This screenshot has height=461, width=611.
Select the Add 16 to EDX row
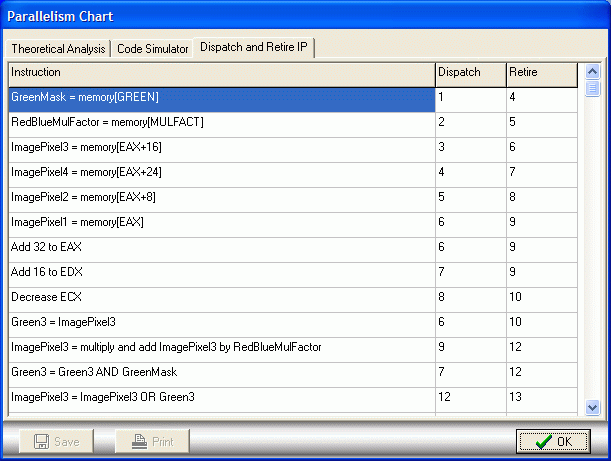[x=221, y=273]
